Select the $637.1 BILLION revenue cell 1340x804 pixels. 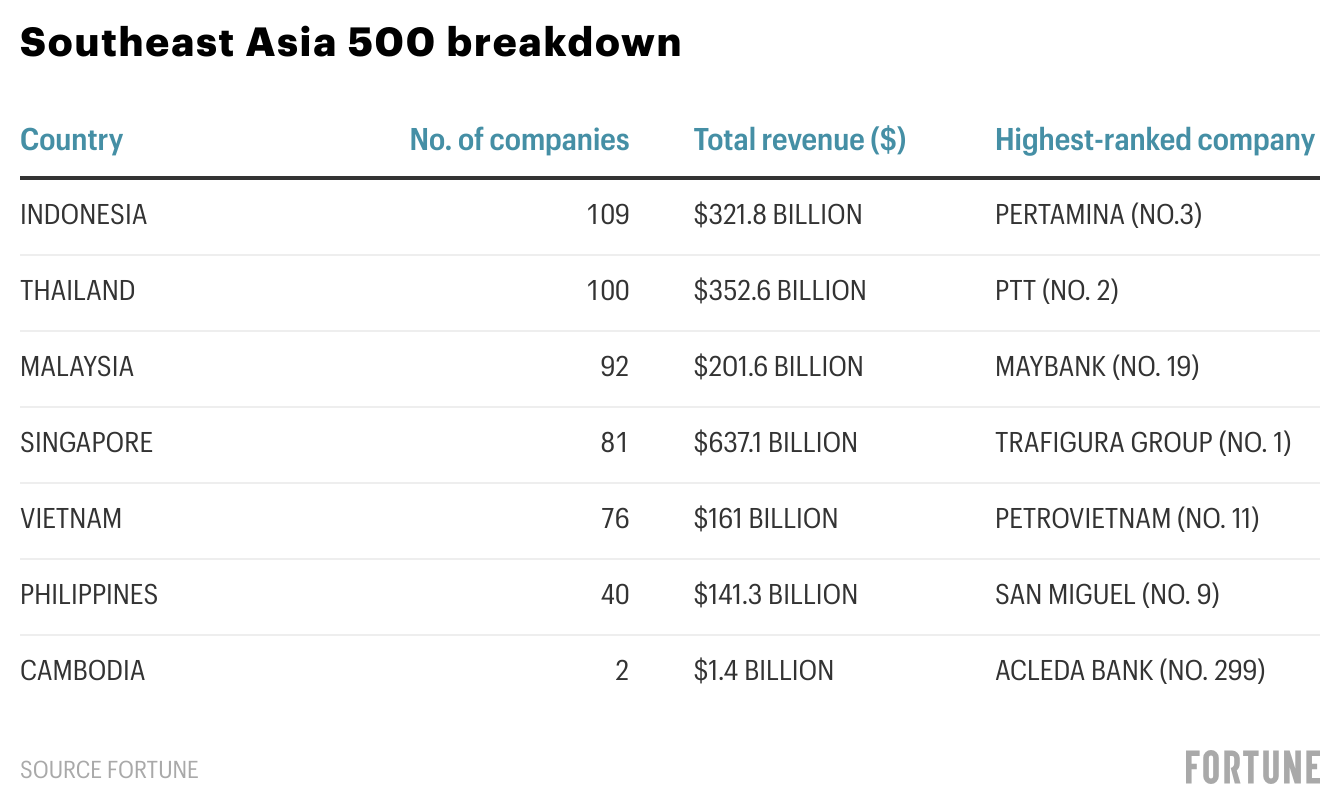pyautogui.click(x=775, y=443)
